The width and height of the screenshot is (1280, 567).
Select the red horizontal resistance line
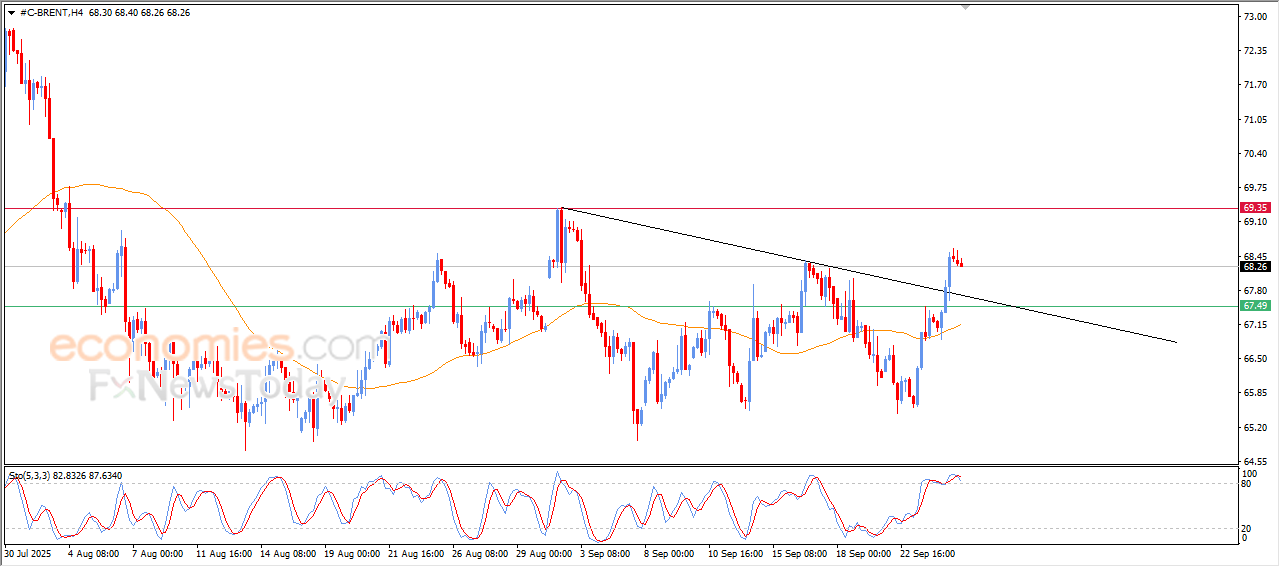coord(300,209)
